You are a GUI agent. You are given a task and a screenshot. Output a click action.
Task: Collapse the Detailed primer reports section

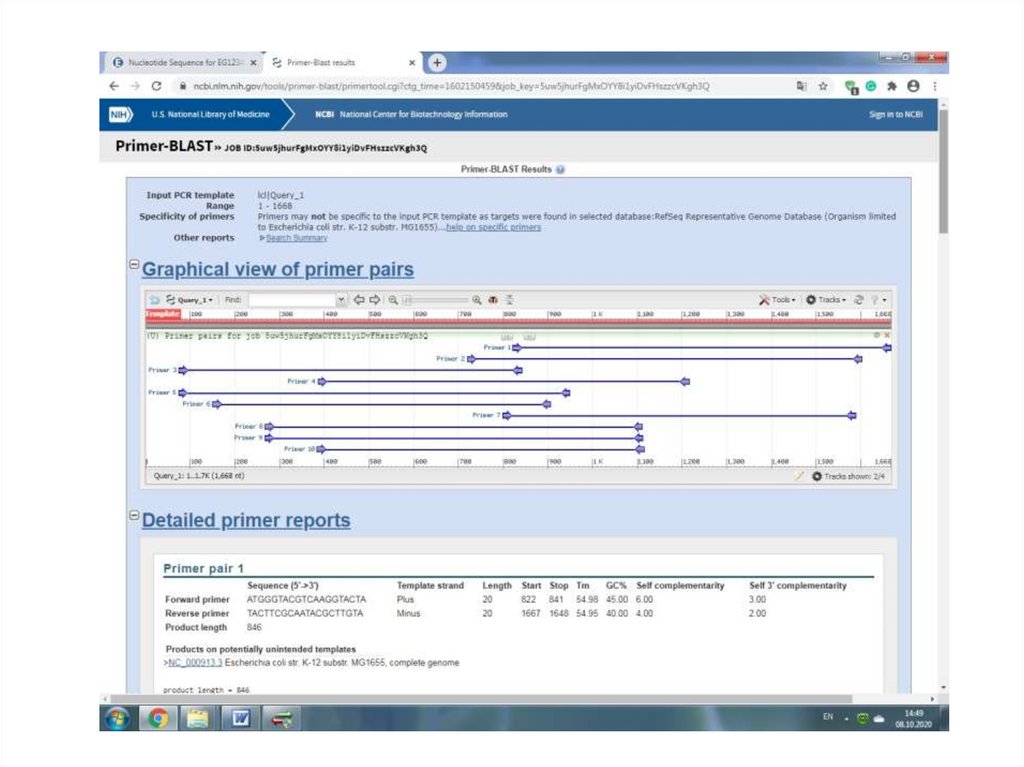point(134,516)
